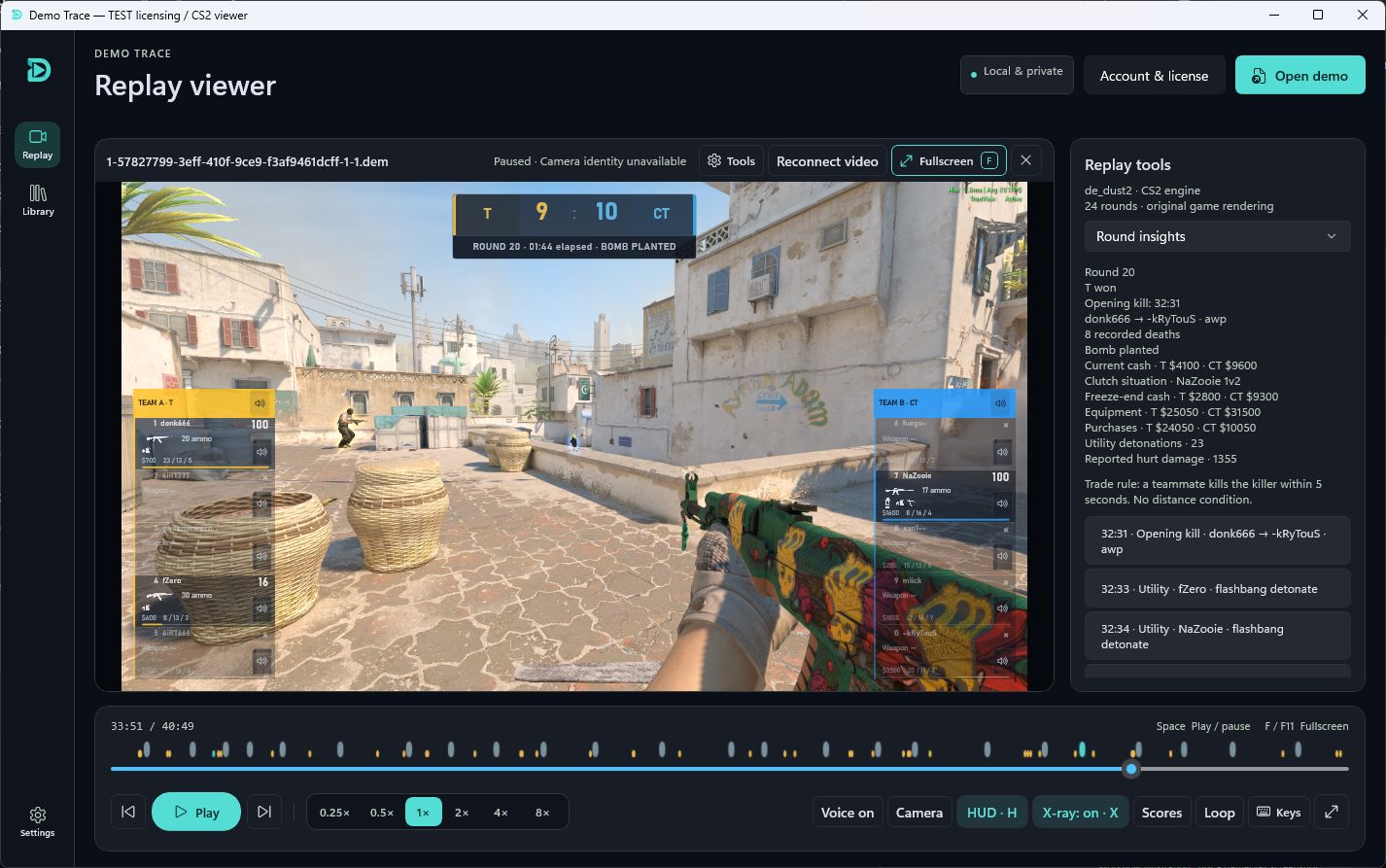
Task: Mute voice of player fuego
Action: pyautogui.click(x=1002, y=451)
